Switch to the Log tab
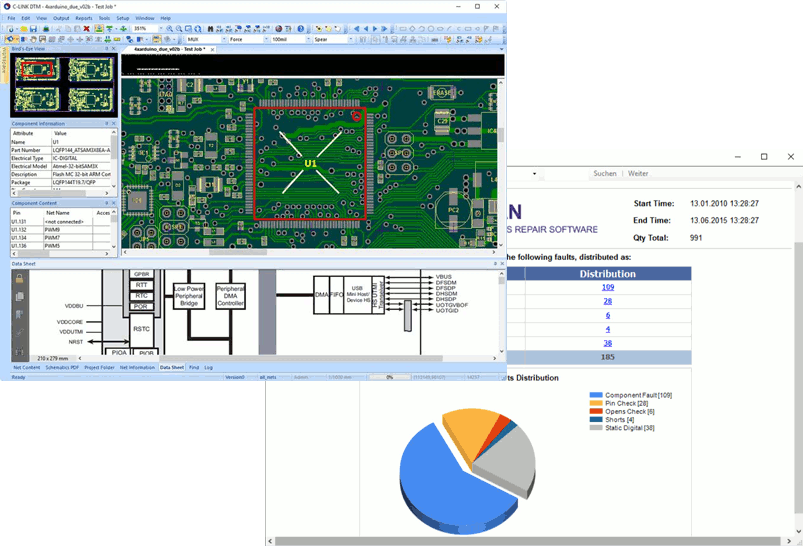Image resolution: width=803 pixels, height=546 pixels. (208, 367)
